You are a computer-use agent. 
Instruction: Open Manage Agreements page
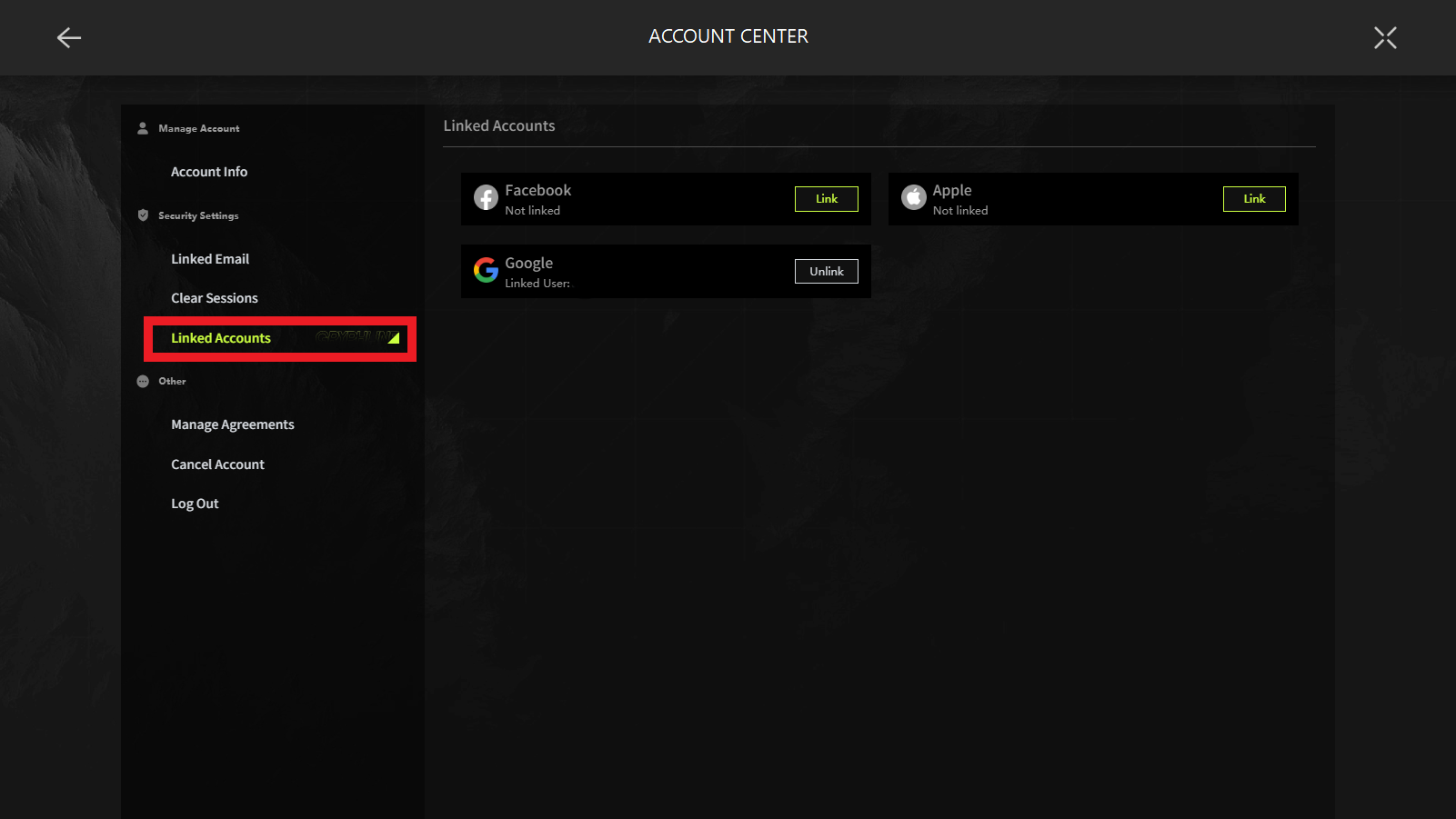tap(233, 424)
